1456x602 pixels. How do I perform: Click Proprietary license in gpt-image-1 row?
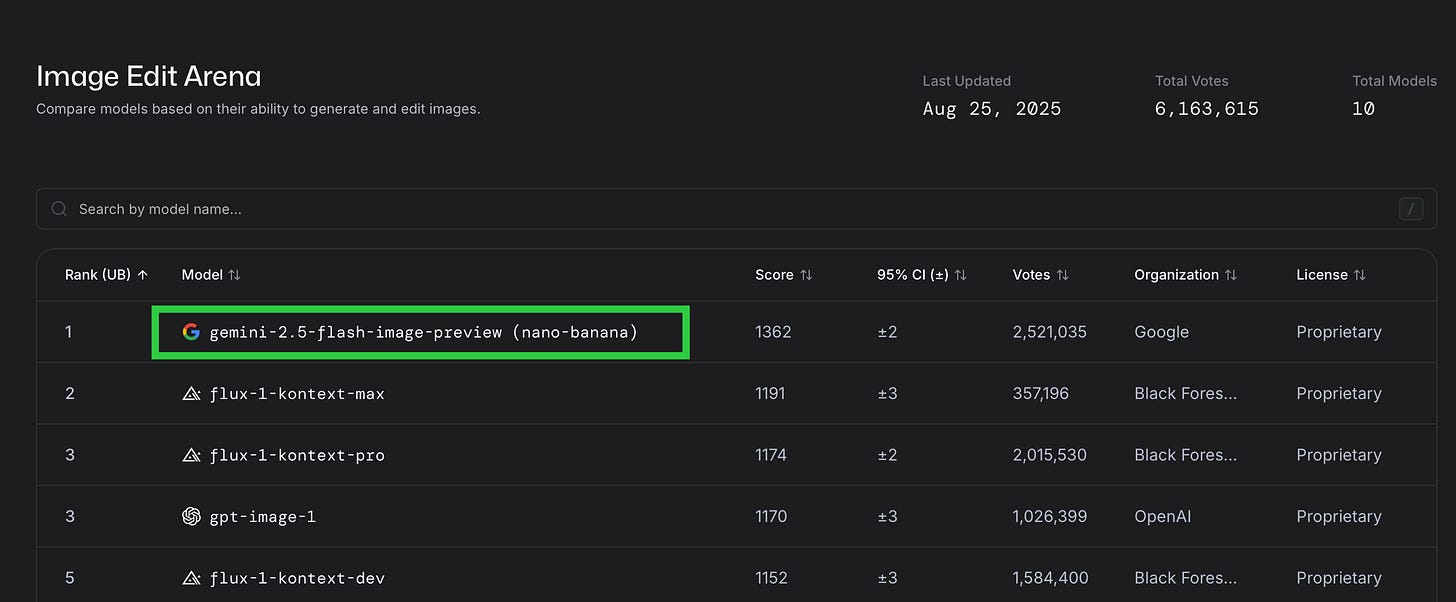tap(1339, 516)
